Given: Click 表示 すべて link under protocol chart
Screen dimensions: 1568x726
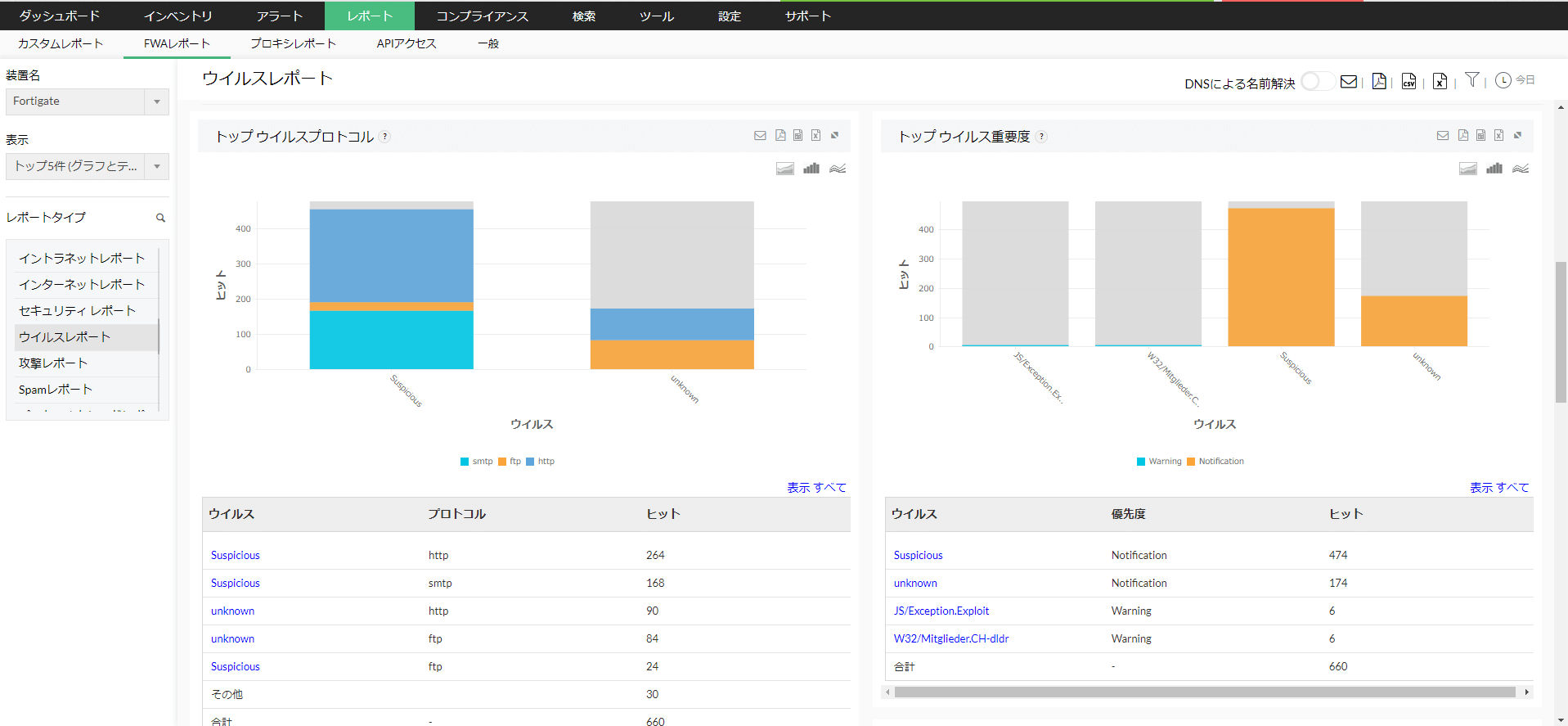Looking at the screenshot, I should [815, 488].
